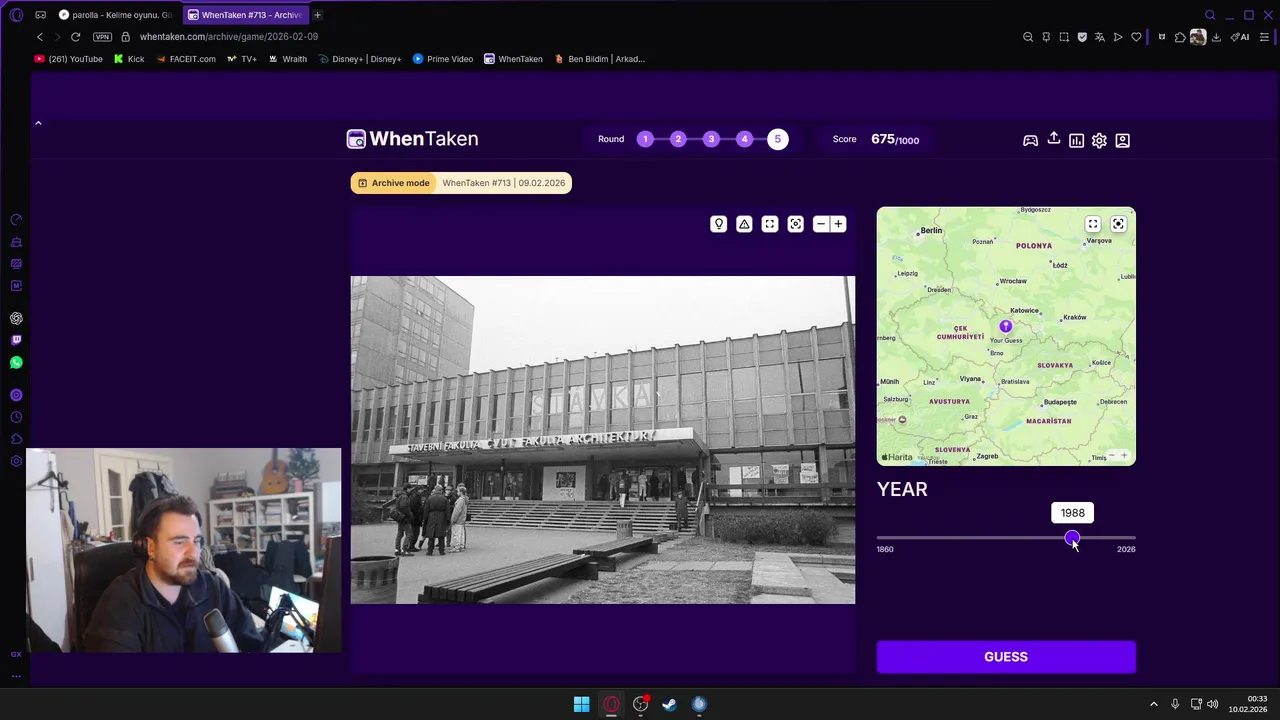
Task: Go to round 3 indicator
Action: tap(711, 139)
